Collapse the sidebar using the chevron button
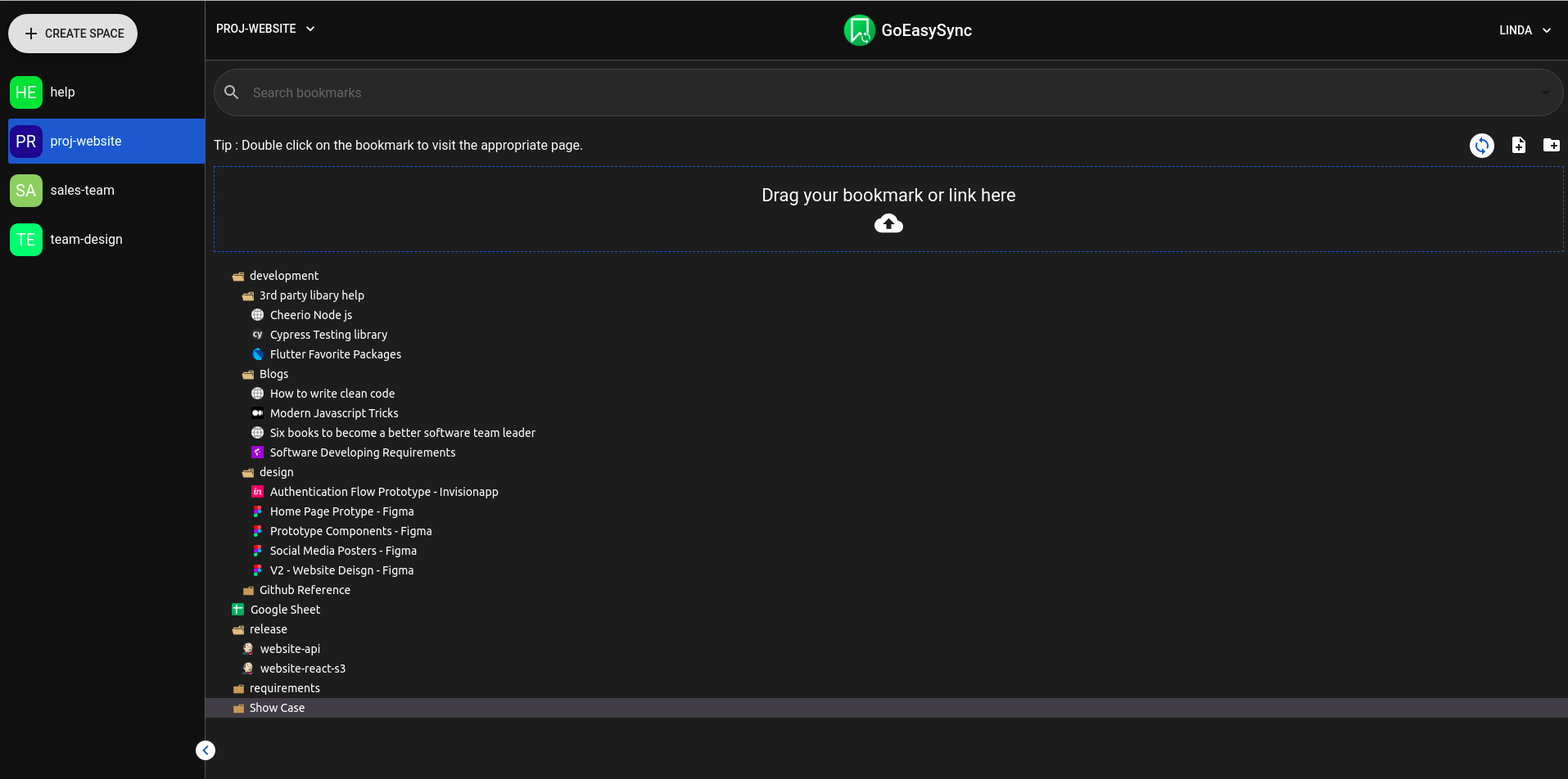Image resolution: width=1568 pixels, height=779 pixels. tap(205, 750)
